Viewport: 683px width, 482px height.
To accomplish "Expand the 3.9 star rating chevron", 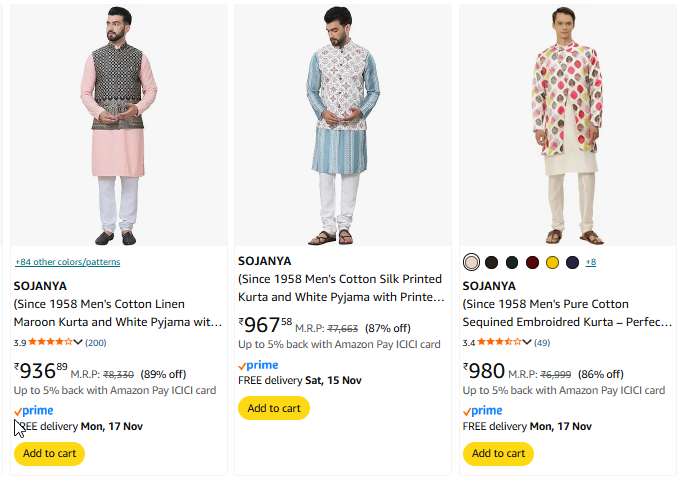I will tap(79, 342).
